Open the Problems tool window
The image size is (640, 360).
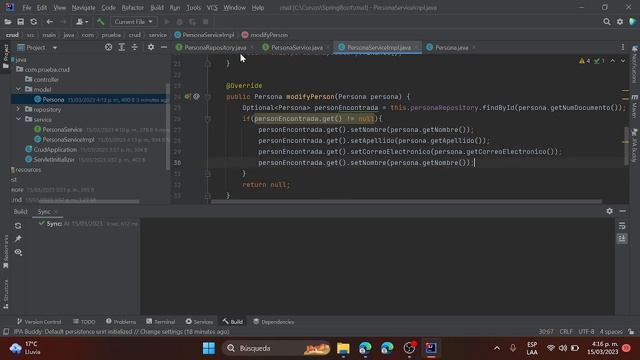tap(121, 322)
